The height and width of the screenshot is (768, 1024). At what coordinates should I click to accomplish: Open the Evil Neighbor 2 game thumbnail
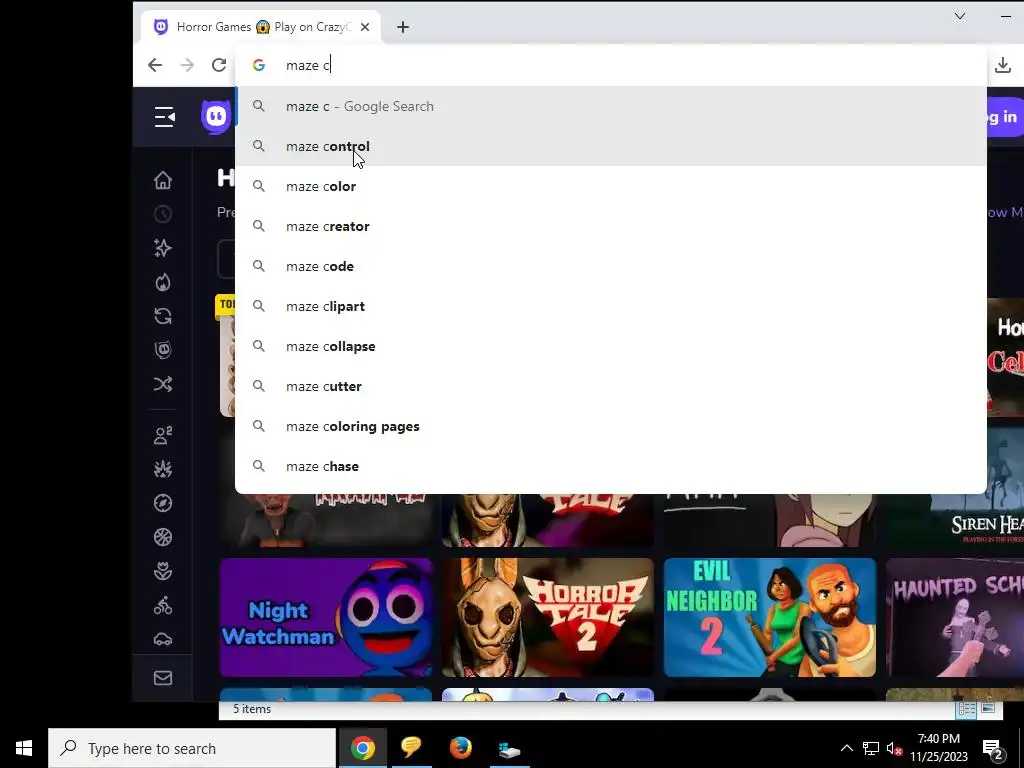coord(770,617)
